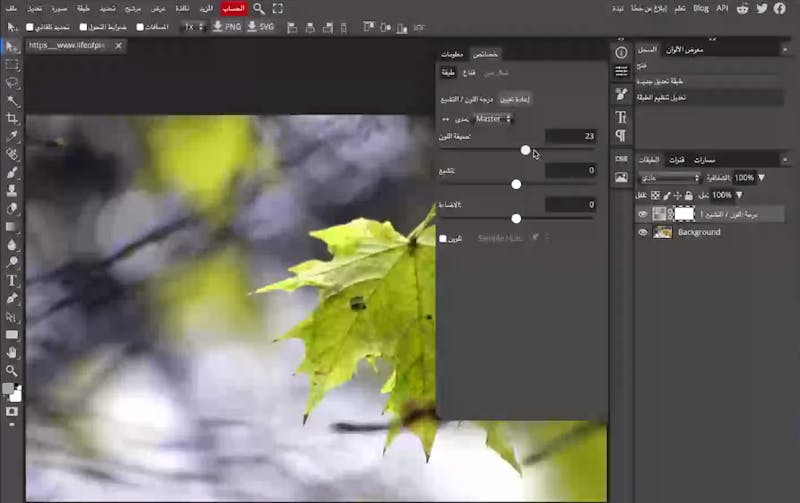Open the Info panel icon
The width and height of the screenshot is (800, 503).
[621, 52]
